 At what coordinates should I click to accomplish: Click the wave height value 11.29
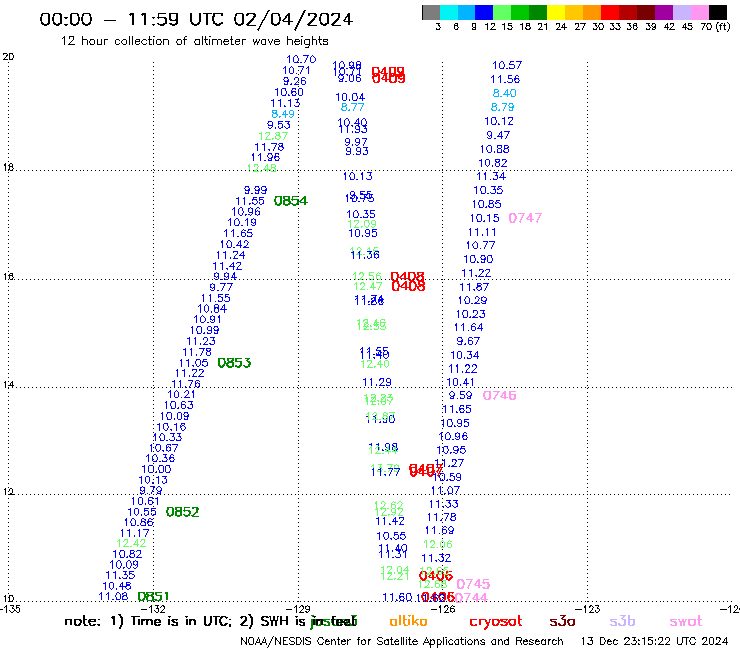tap(377, 382)
